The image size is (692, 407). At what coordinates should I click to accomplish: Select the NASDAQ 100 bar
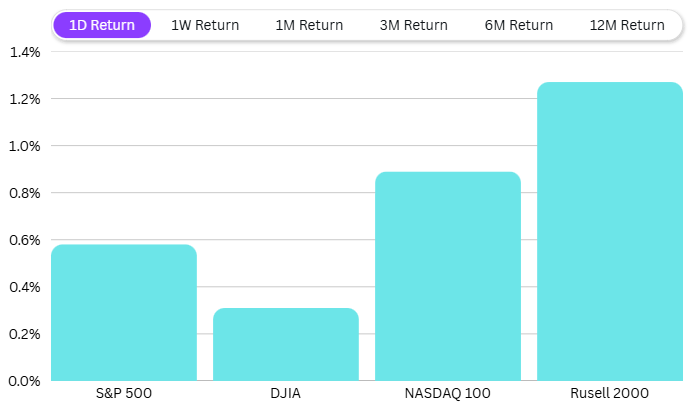coord(448,276)
